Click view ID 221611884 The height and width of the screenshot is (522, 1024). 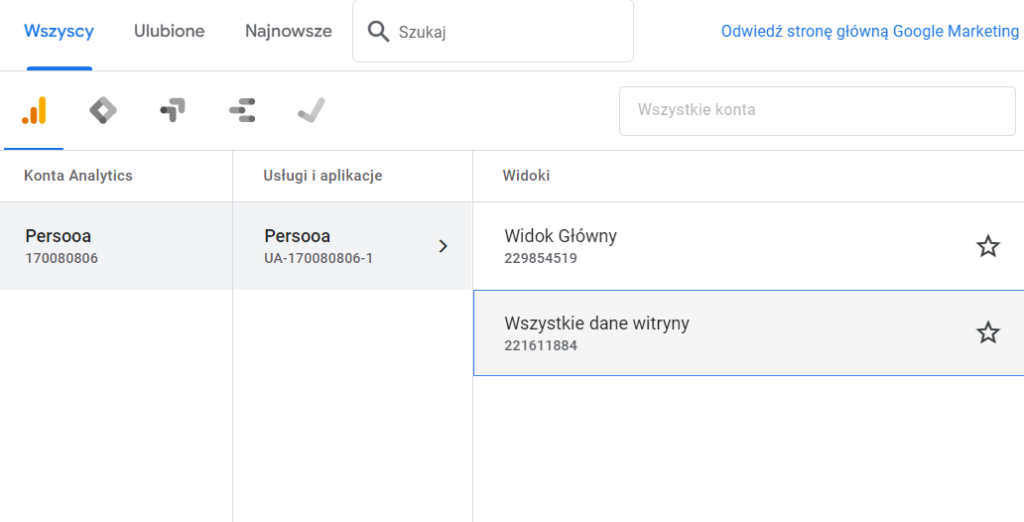pyautogui.click(x=541, y=346)
